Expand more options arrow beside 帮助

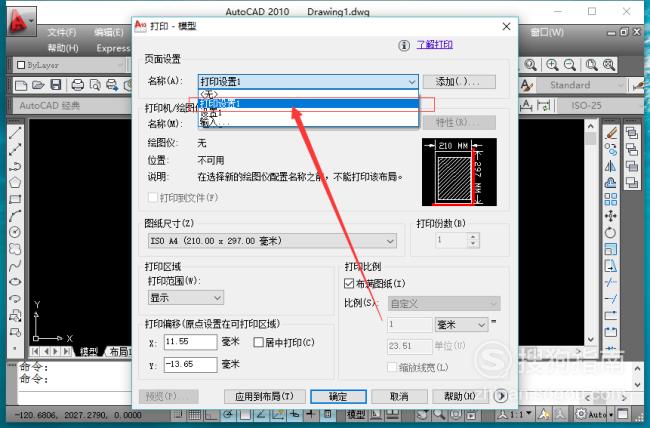coord(501,396)
